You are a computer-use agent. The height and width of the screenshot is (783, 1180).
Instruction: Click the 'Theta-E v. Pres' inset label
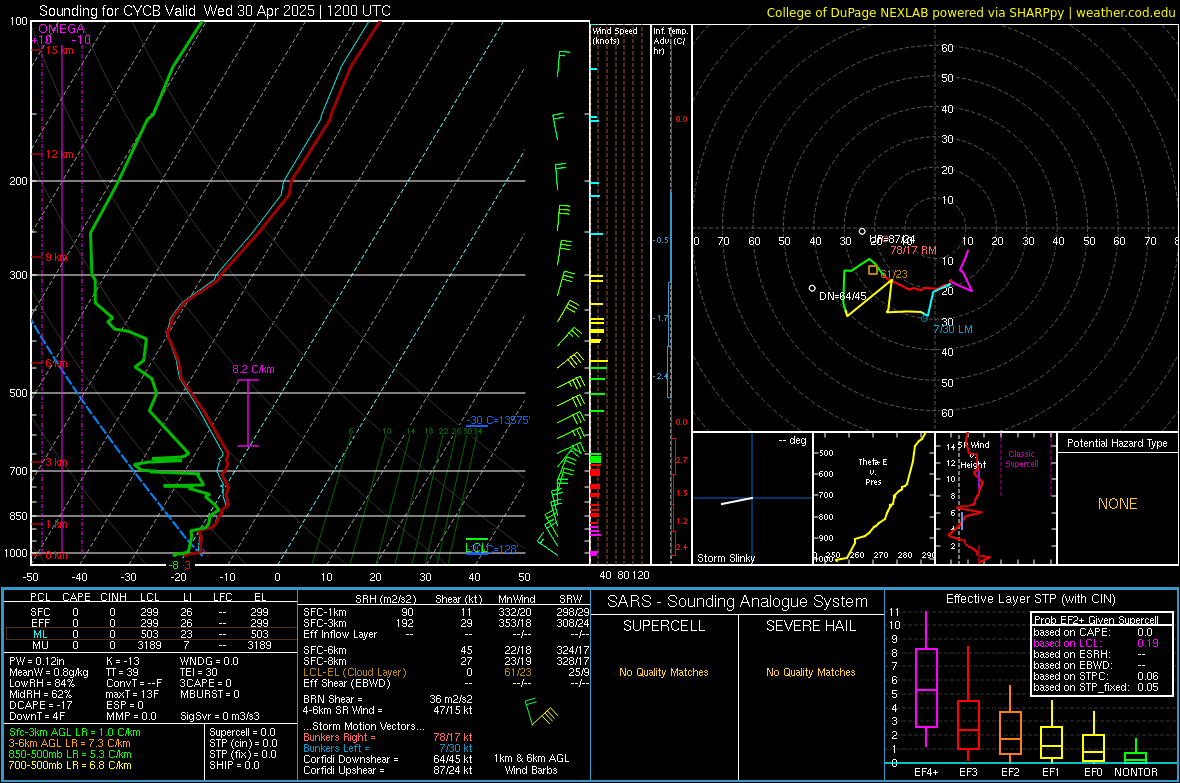873,471
